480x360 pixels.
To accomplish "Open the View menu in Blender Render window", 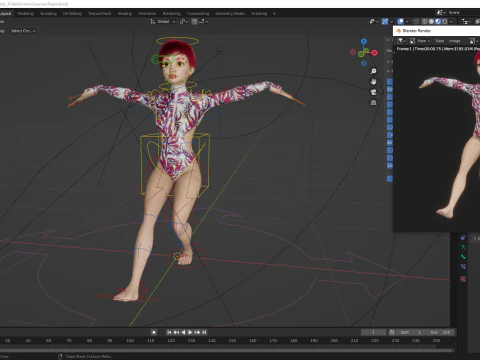I will tap(440, 41).
